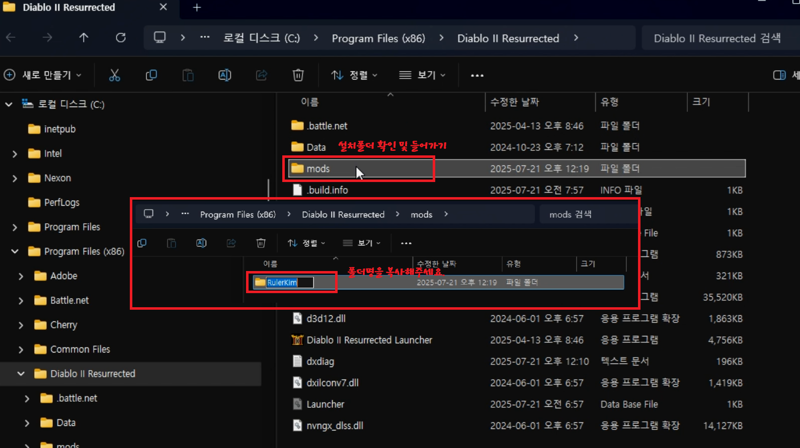Click the three-dot menu in inset mods window
Screen dimensions: 800x448
tap(406, 243)
